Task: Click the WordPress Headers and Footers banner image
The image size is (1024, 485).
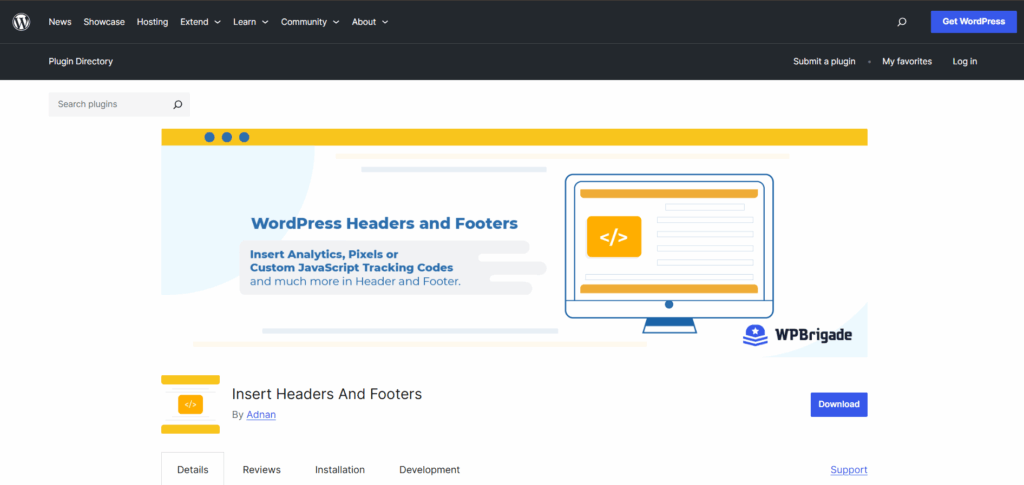Action: click(514, 243)
